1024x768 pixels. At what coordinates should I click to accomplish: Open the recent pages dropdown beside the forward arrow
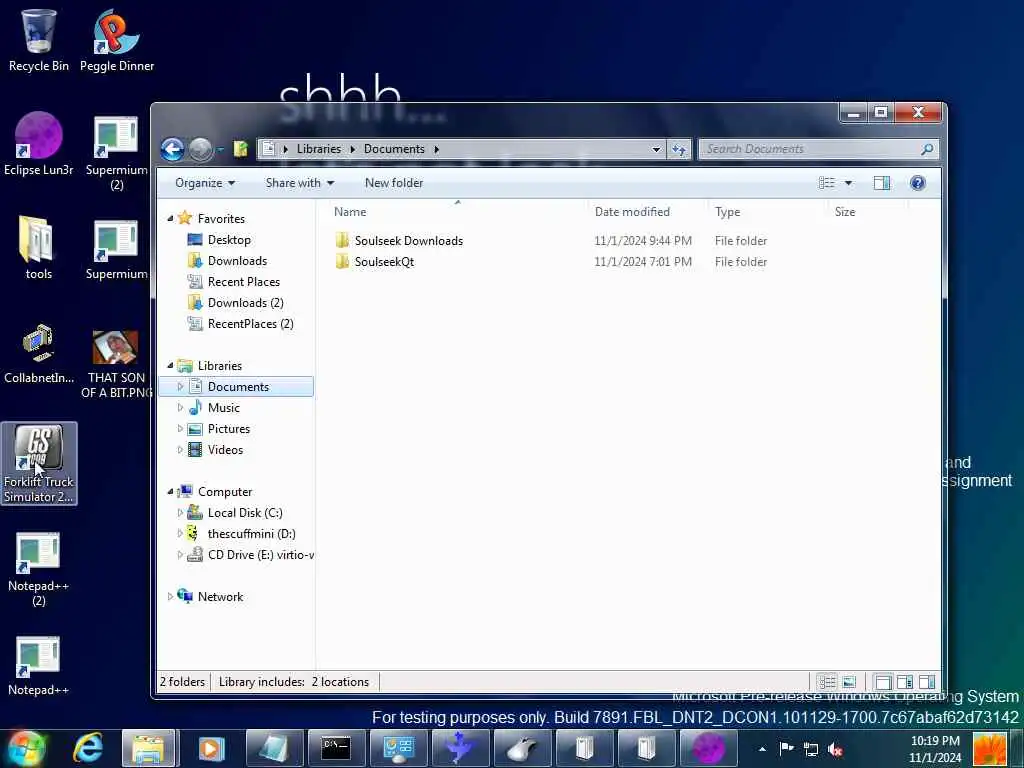tap(220, 150)
